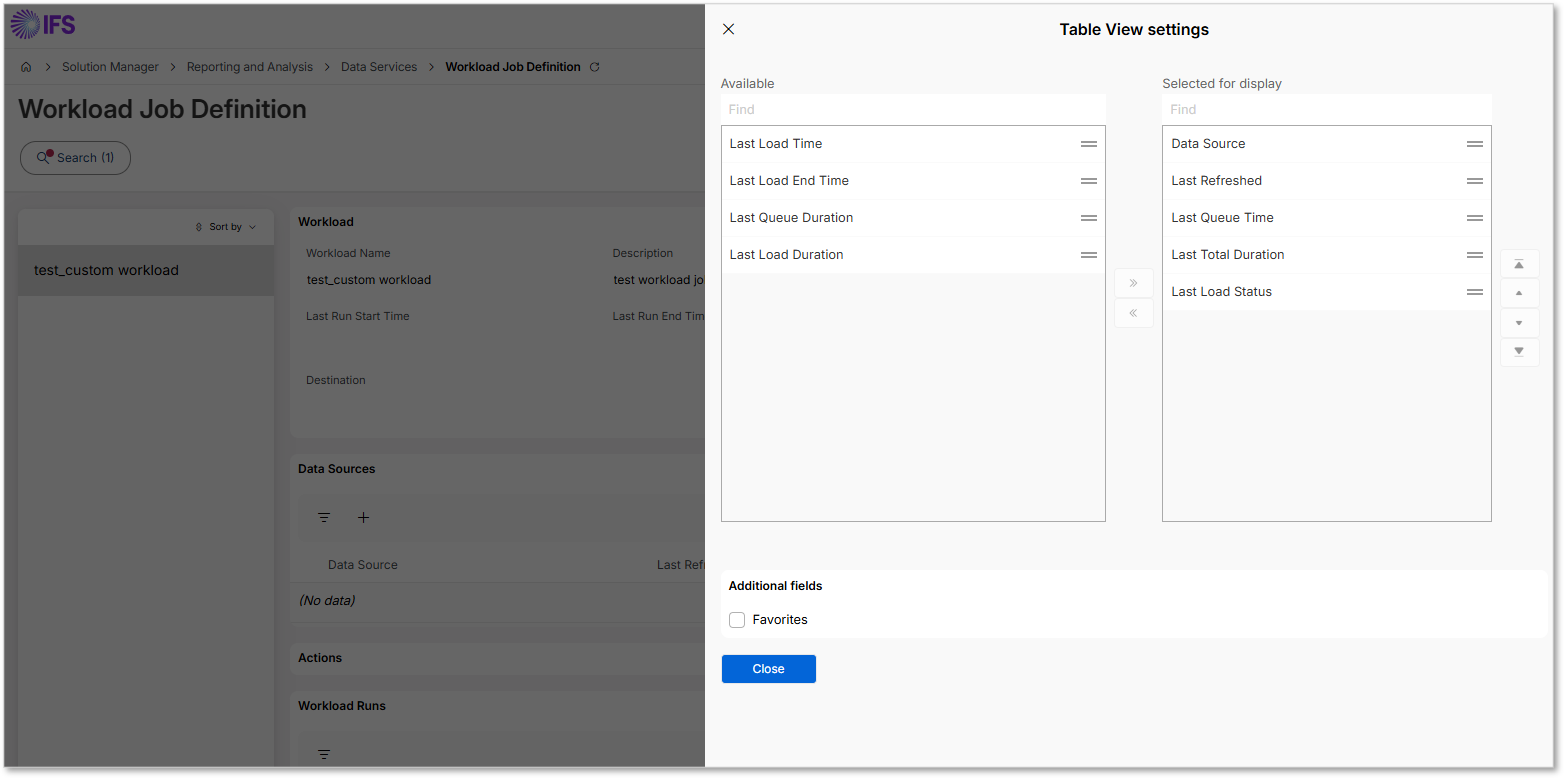Click the drag handle for Last Load Time
The image size is (1564, 778).
[x=1089, y=144]
